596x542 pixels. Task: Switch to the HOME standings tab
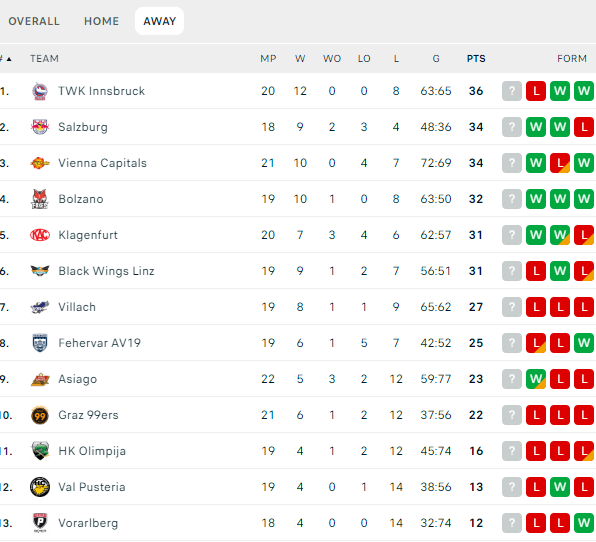101,21
